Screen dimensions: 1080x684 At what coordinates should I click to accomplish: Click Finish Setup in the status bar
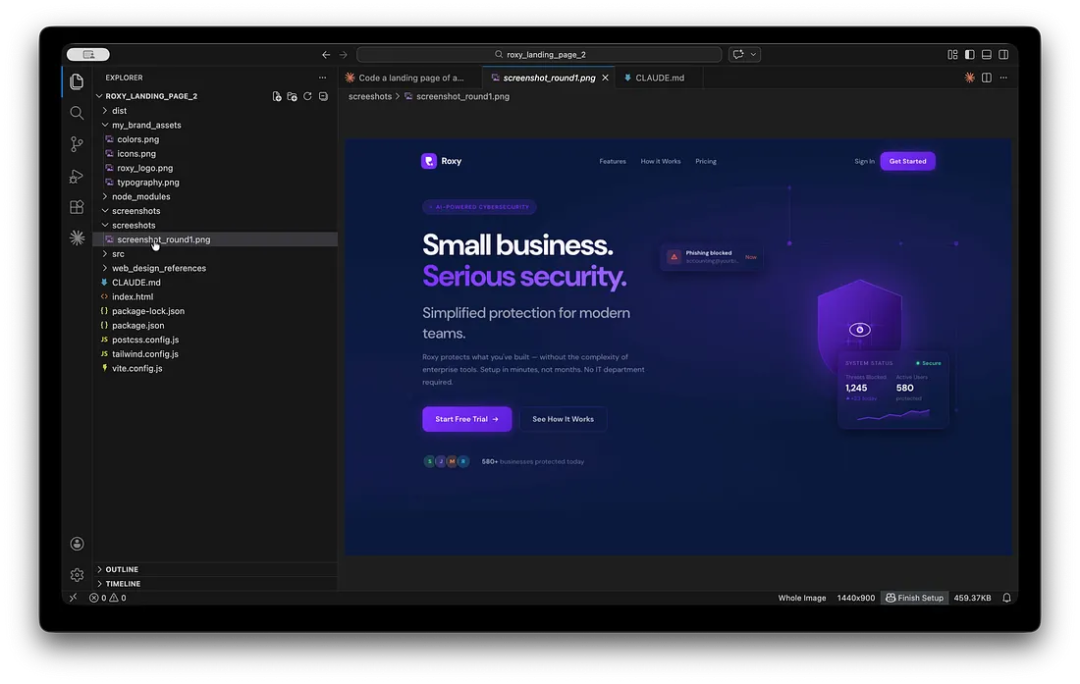click(x=914, y=598)
